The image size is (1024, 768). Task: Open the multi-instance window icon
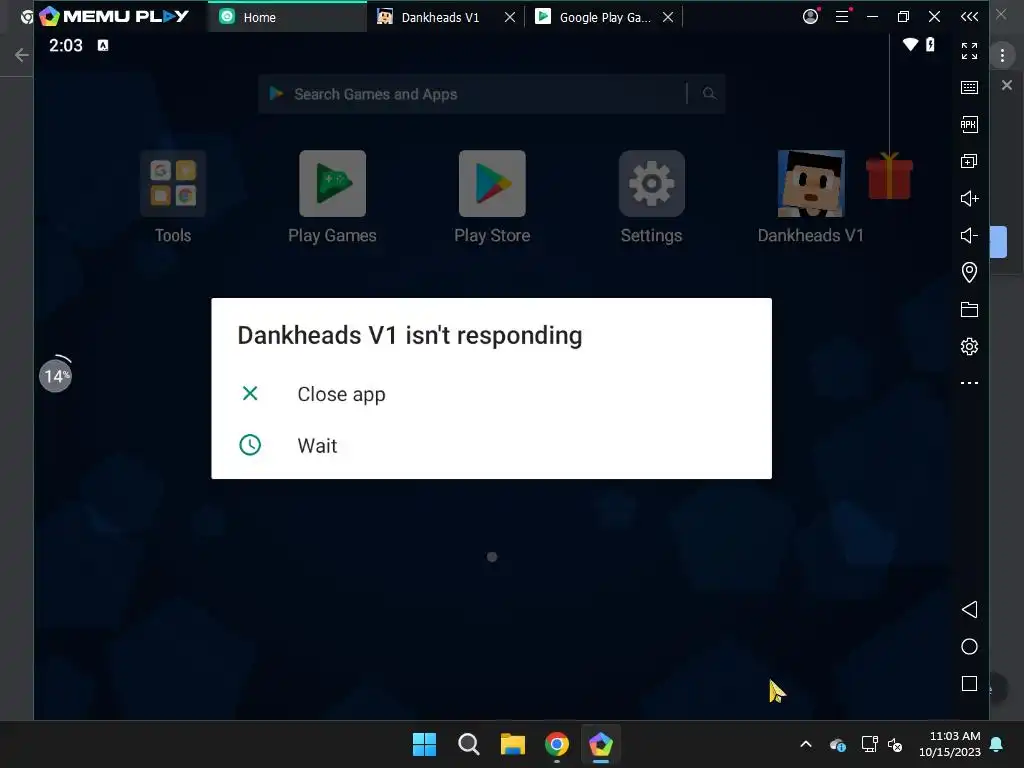[969, 161]
